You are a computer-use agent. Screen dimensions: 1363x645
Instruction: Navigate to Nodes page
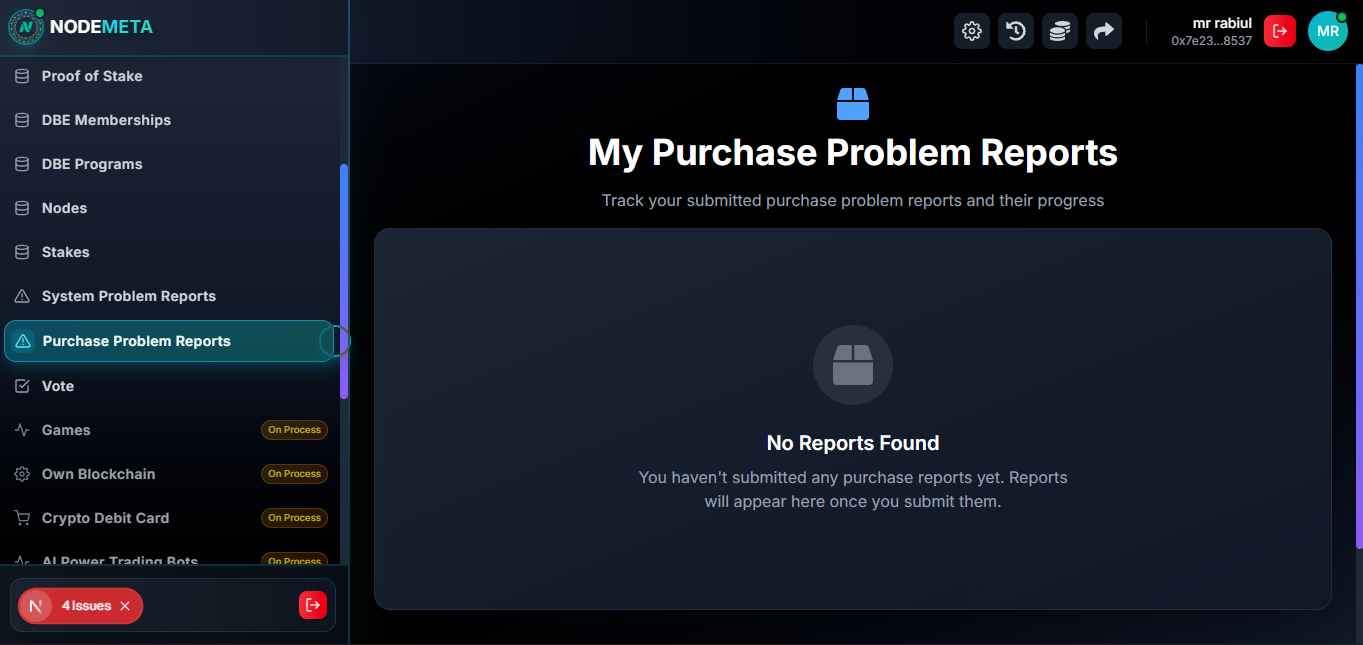click(64, 208)
